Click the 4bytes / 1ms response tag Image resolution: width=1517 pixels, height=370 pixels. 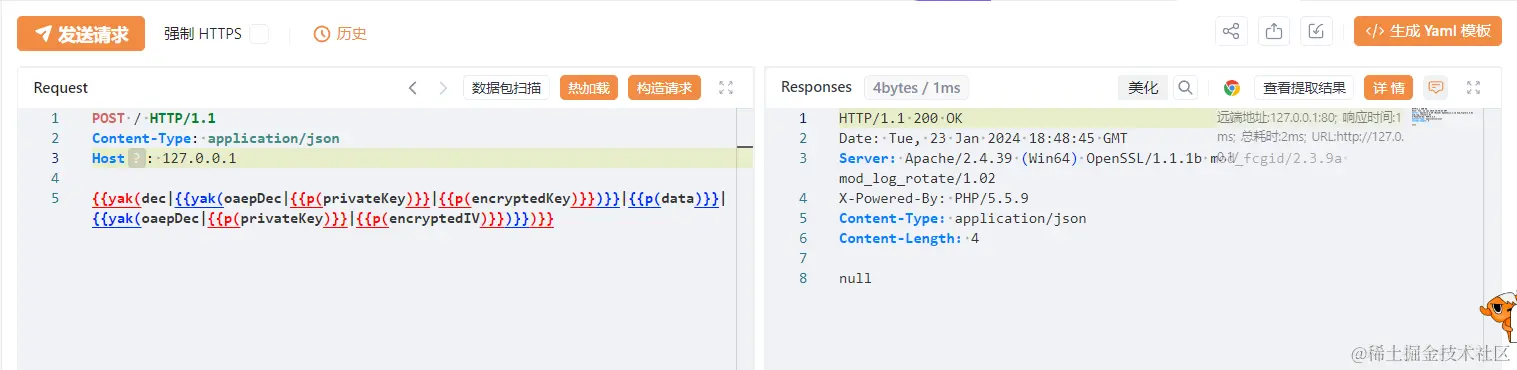click(917, 88)
